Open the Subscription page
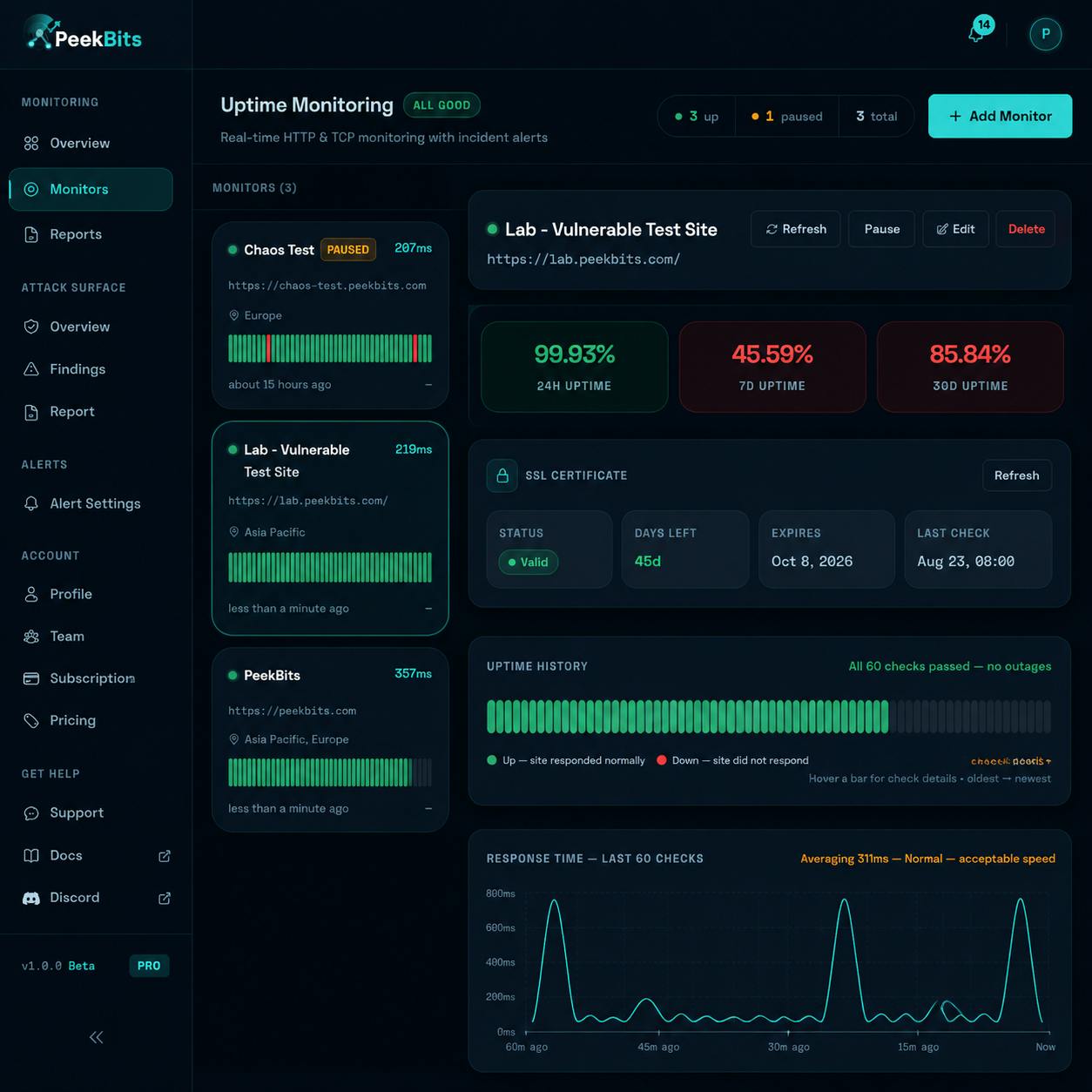The image size is (1092, 1092). pyautogui.click(x=92, y=678)
